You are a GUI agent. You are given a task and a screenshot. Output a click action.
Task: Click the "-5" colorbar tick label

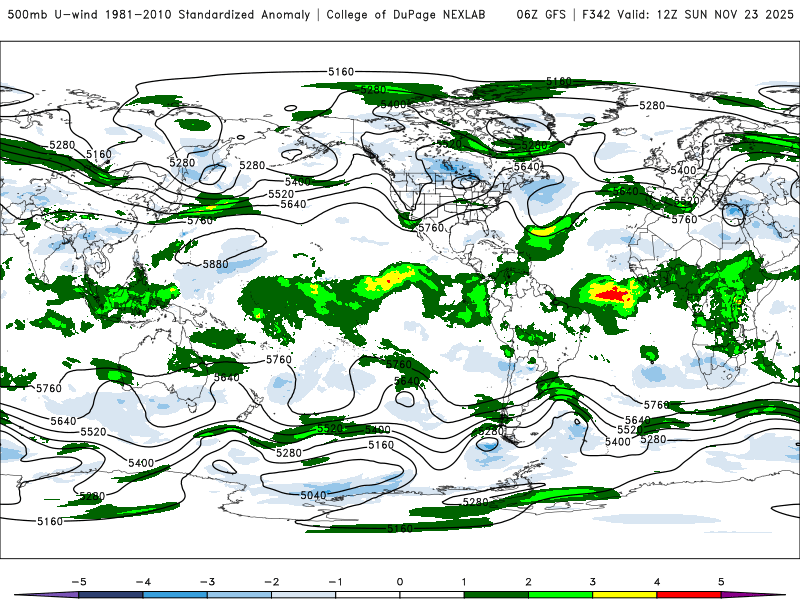[x=79, y=582]
